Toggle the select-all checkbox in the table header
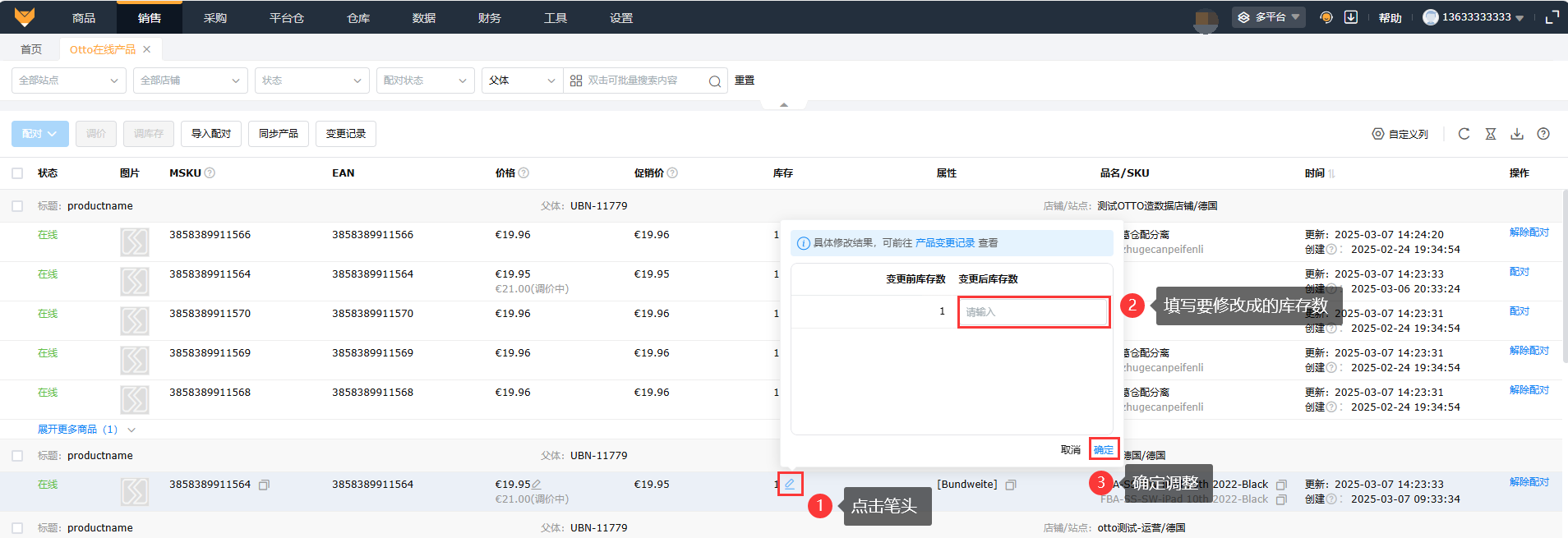The width and height of the screenshot is (1568, 538). (x=17, y=173)
